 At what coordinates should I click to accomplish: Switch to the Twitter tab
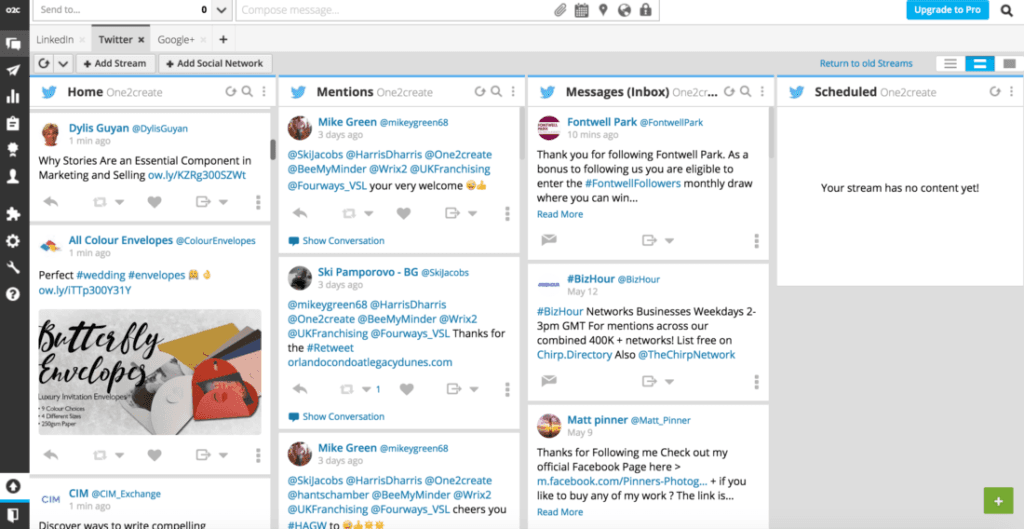click(116, 40)
